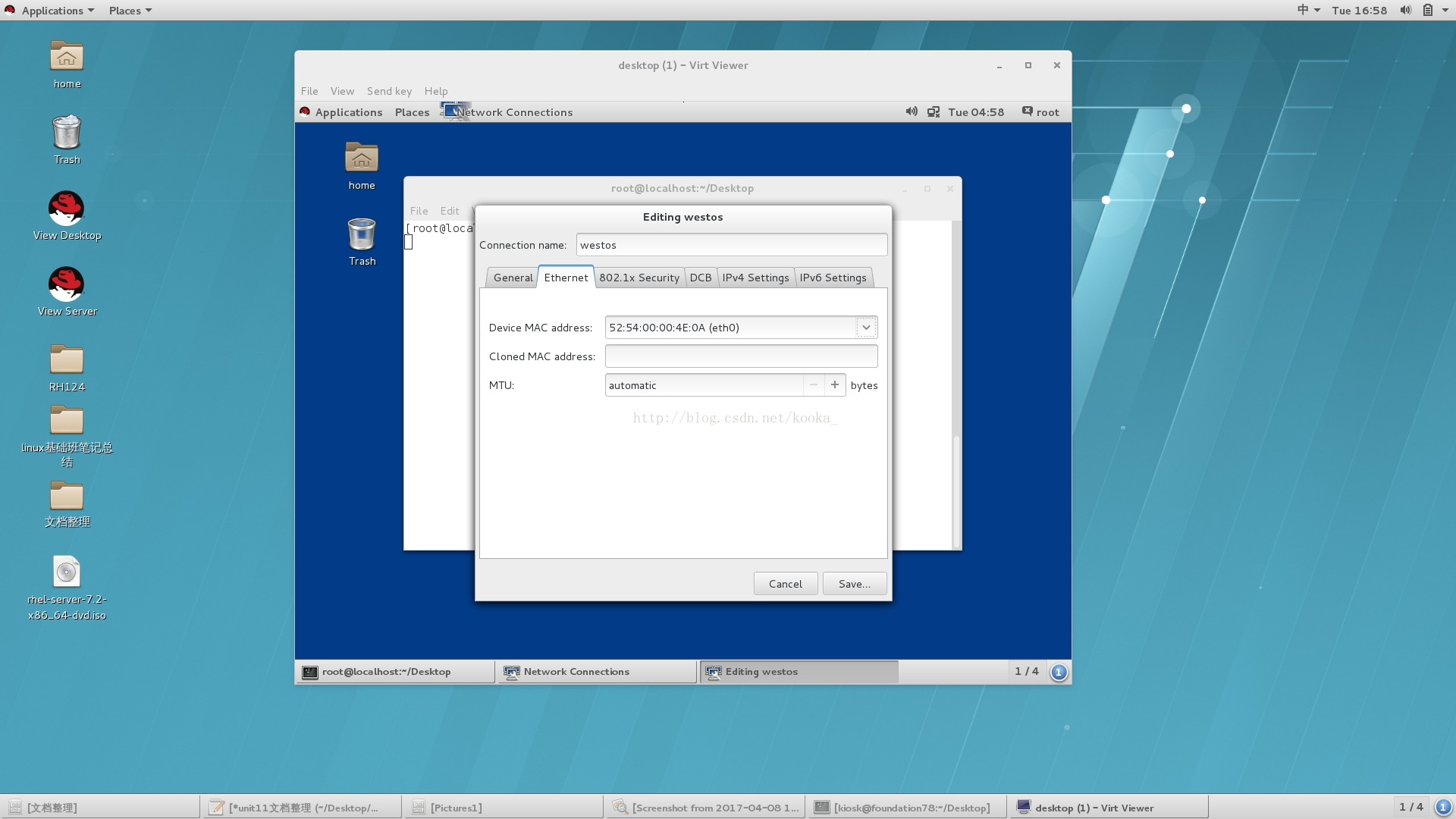Screen dimensions: 1456x819
Task: Click the guest workspace switcher badge
Action: (x=1059, y=672)
